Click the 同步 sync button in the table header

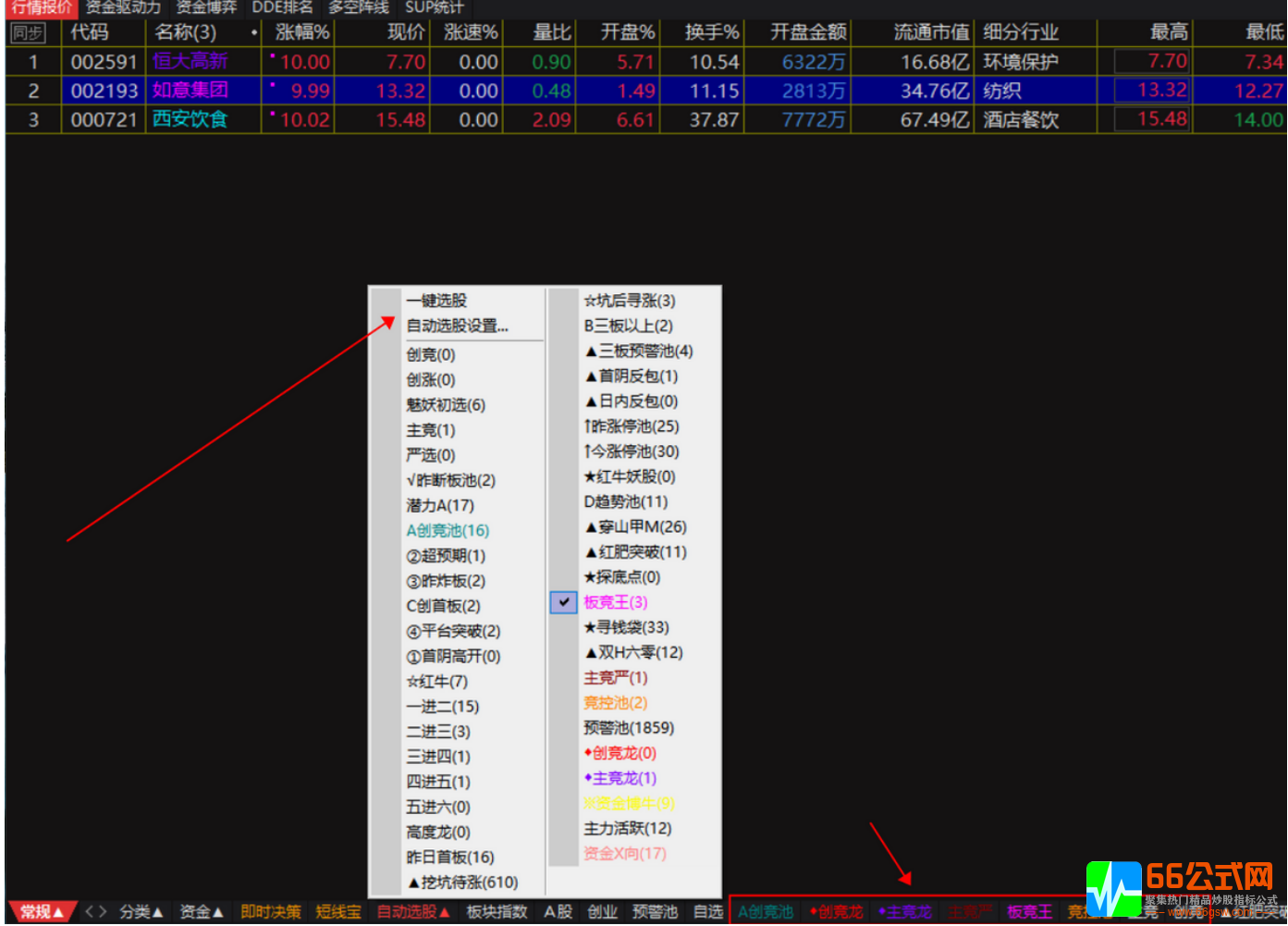(28, 31)
